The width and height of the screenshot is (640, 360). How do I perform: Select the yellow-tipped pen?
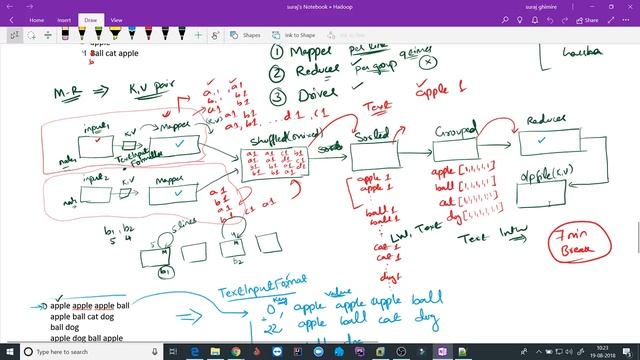82,34
